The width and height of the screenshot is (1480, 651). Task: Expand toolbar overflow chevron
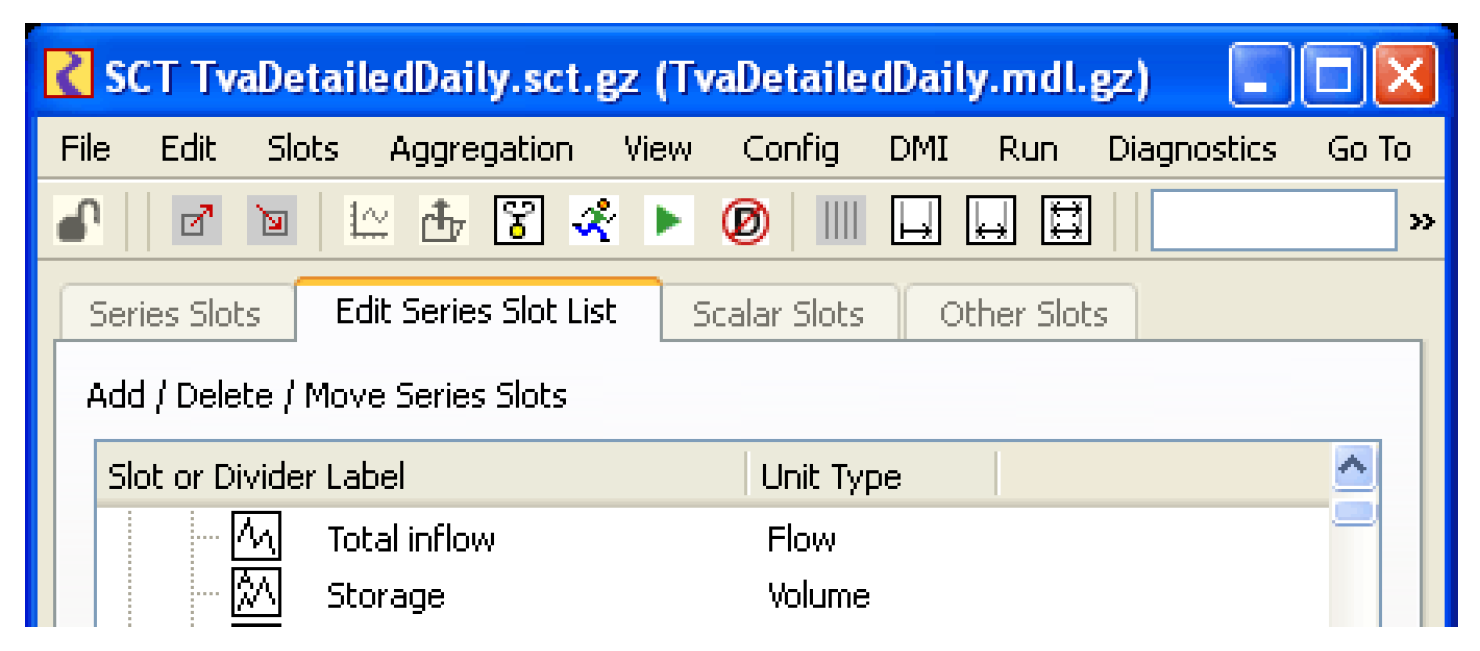click(x=1422, y=221)
